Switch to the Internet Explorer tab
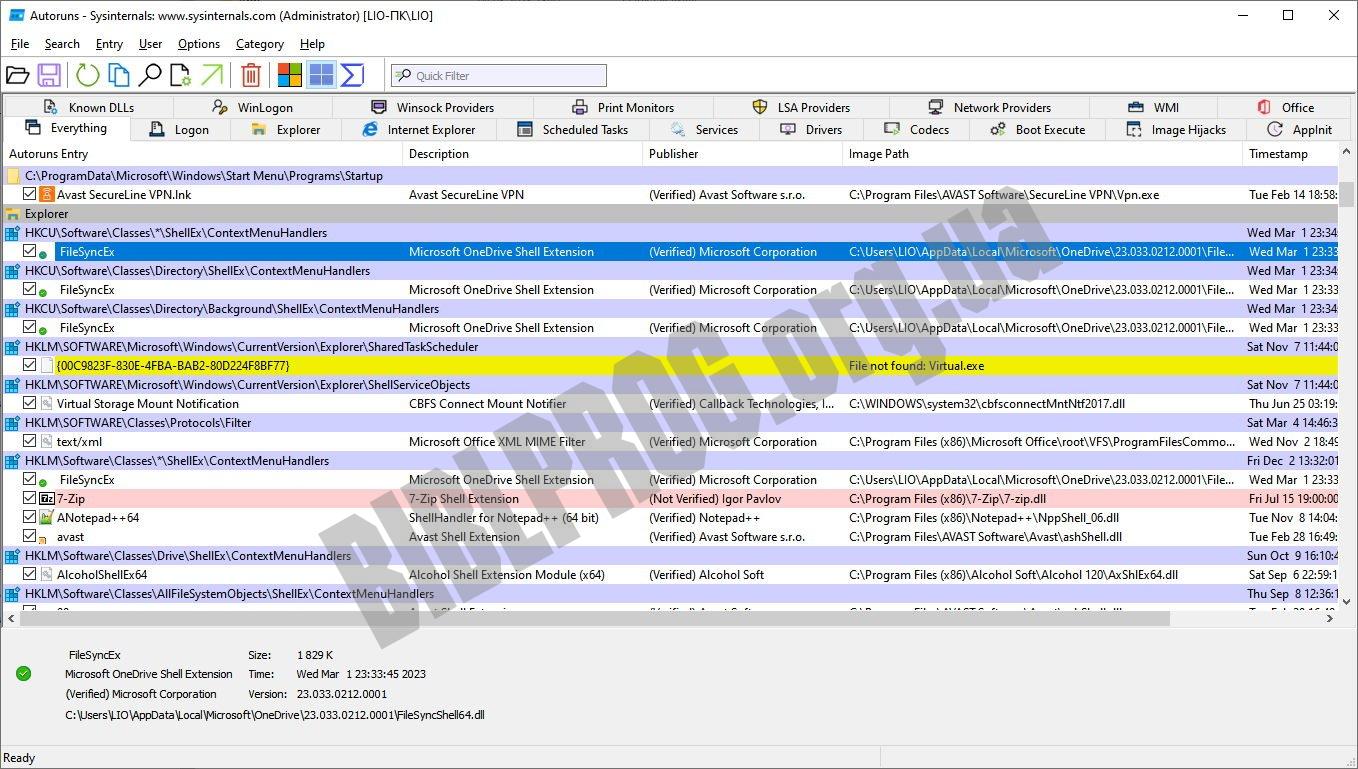 pos(418,130)
